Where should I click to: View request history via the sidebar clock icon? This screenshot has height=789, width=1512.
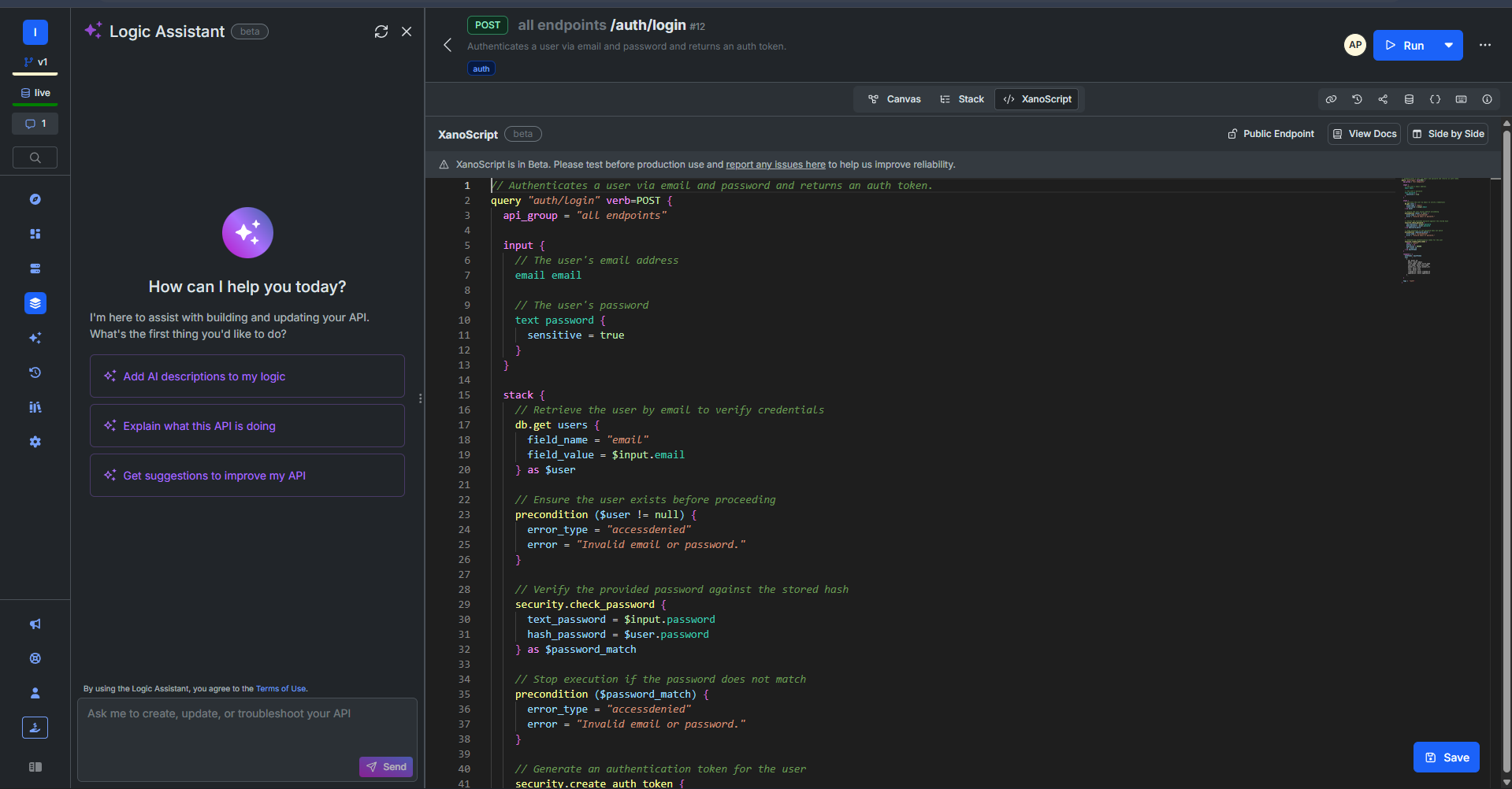pyautogui.click(x=35, y=372)
